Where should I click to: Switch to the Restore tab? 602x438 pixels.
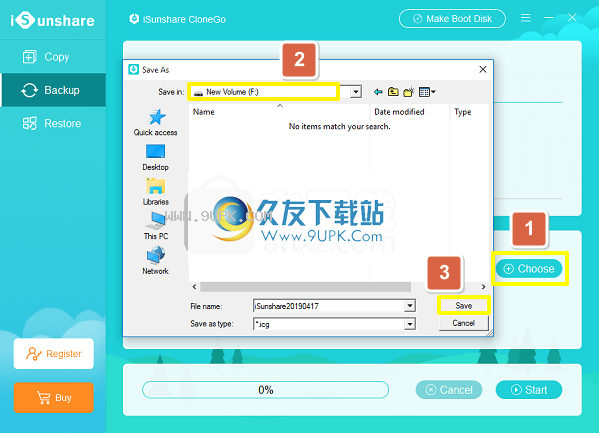click(x=53, y=124)
